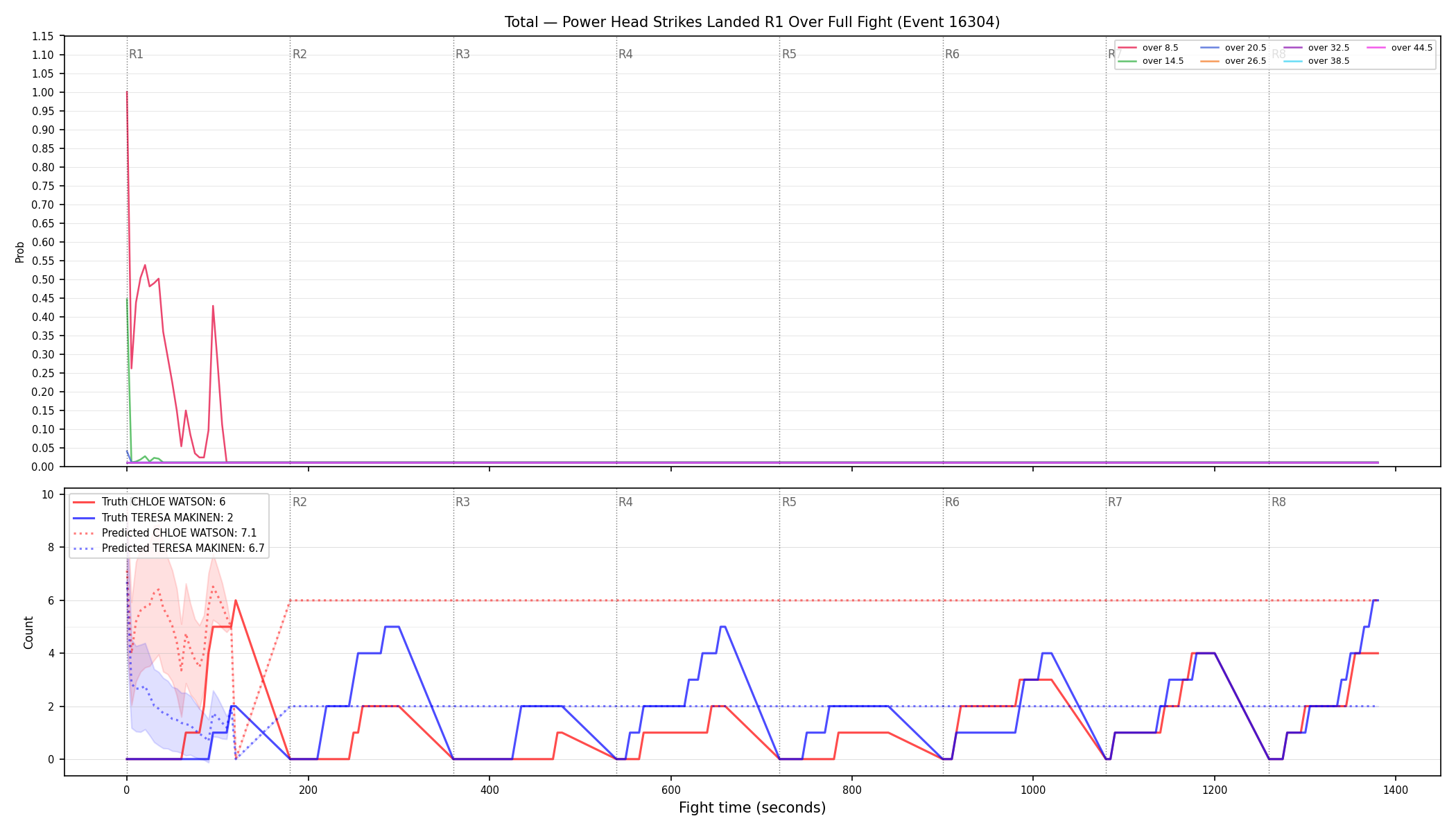Click the R2 round label in count chart
1456x832 pixels.
point(300,502)
